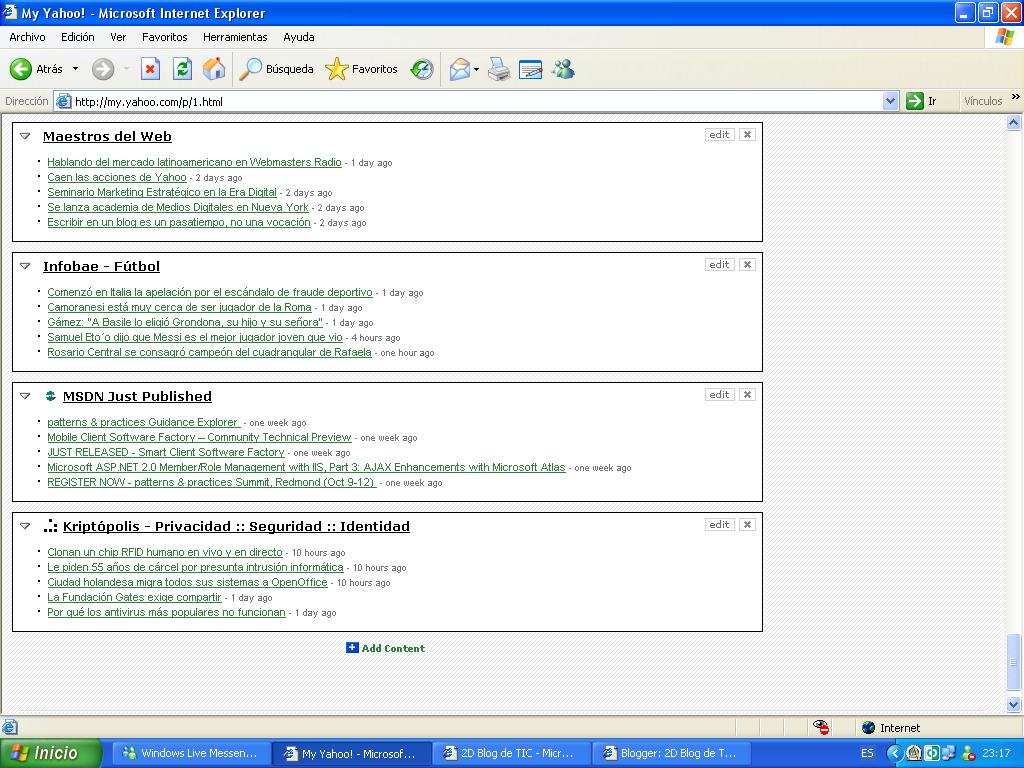The image size is (1024, 768).
Task: Click the address bar URL field
Action: [468, 101]
